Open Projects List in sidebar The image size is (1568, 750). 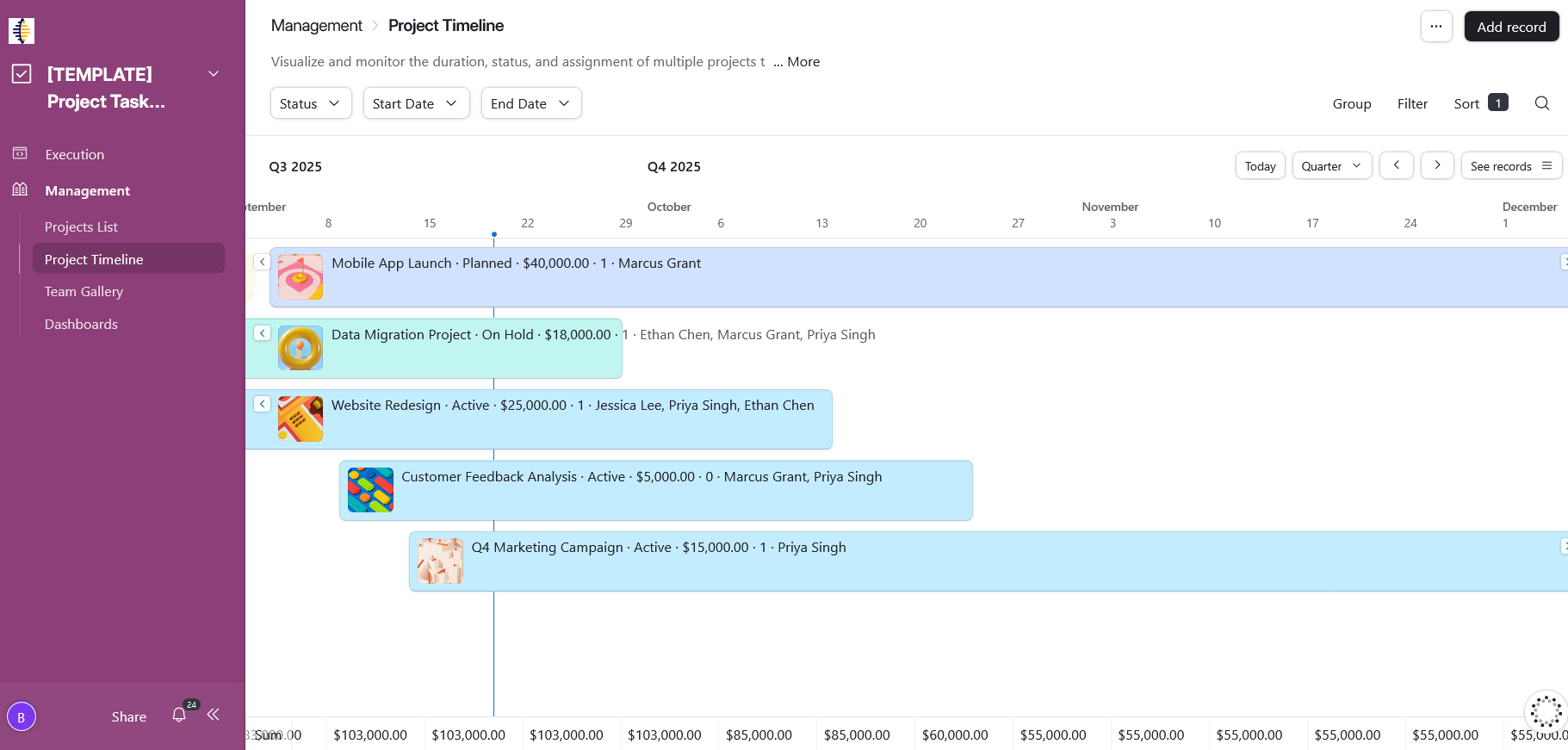pyautogui.click(x=81, y=227)
